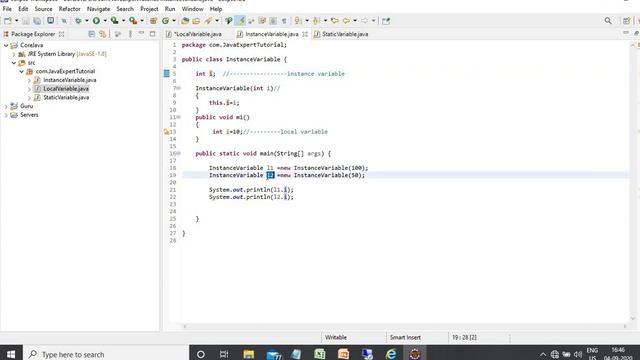
Task: Open the Source menu
Action: (43, 9)
